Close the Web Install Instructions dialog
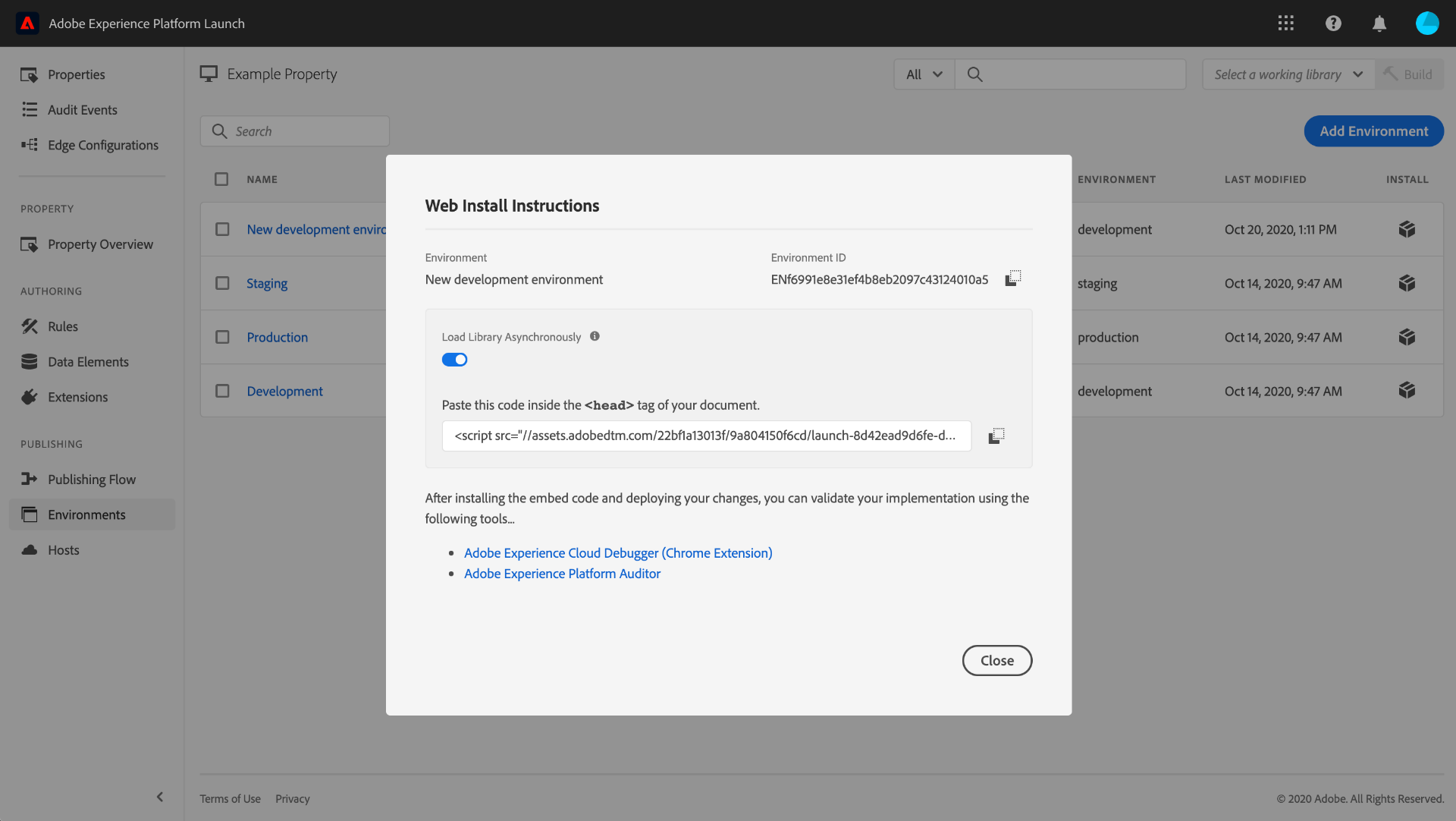Screen dimensions: 1456x821 coord(996,660)
